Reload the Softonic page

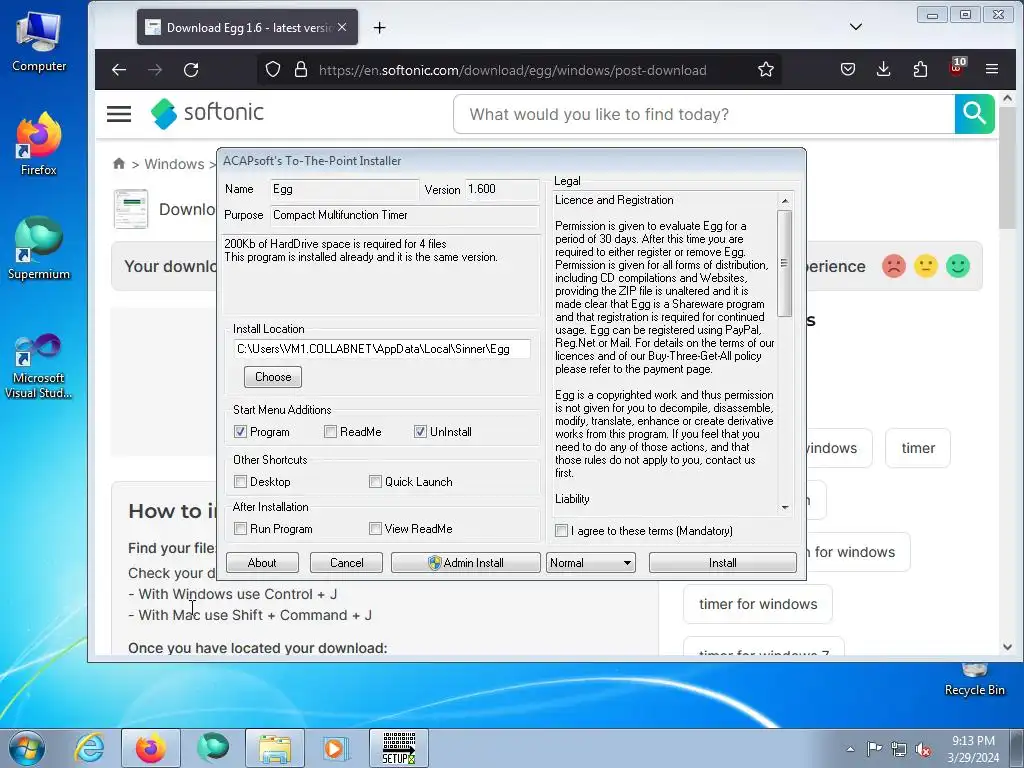coord(191,70)
